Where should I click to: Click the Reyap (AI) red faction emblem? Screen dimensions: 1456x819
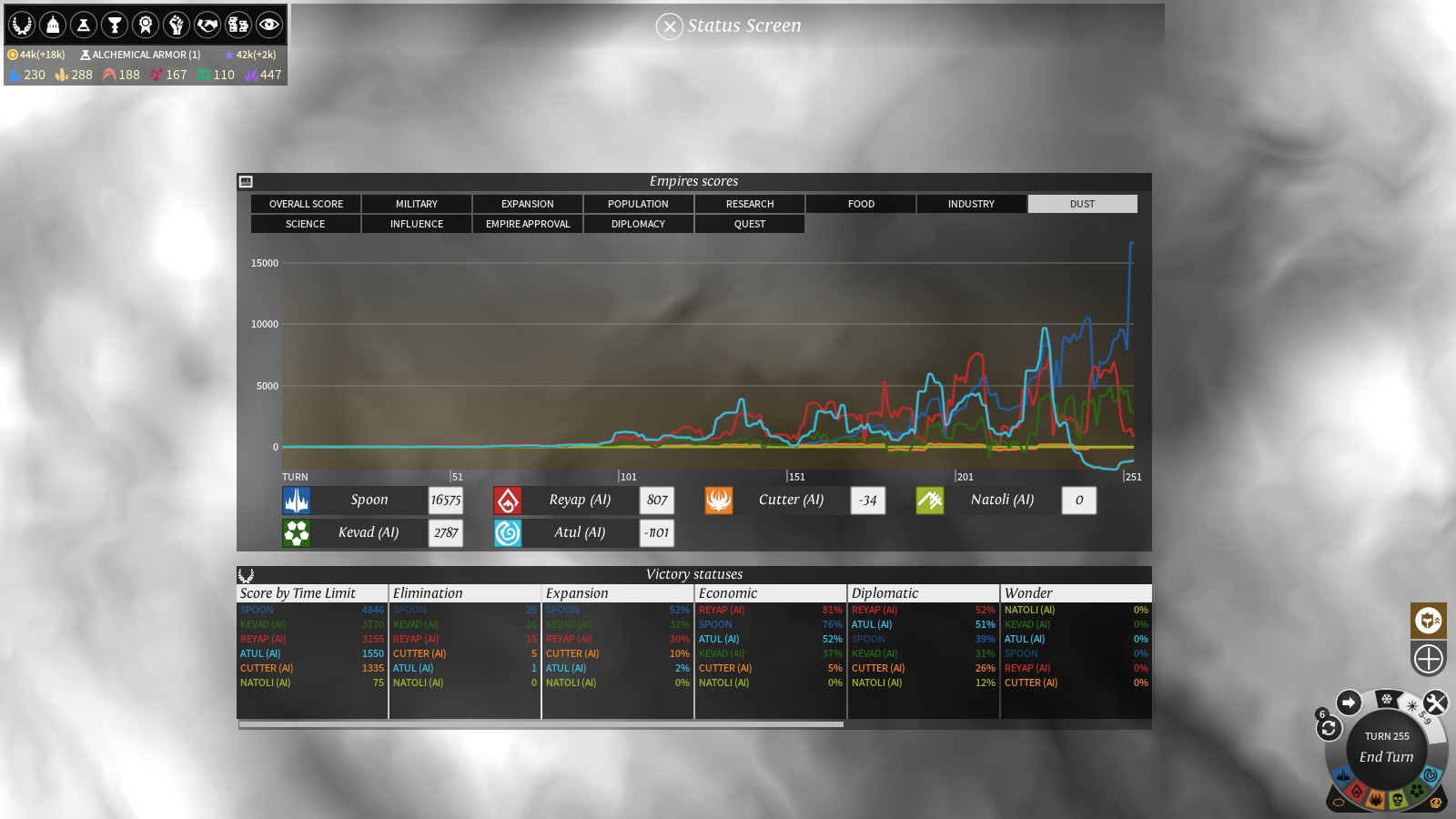tap(508, 500)
